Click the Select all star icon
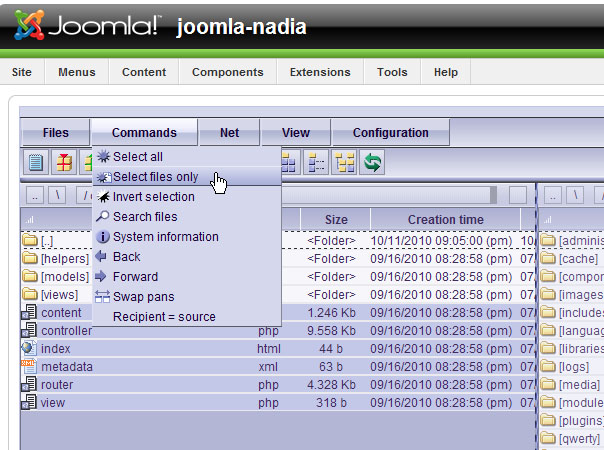The width and height of the screenshot is (604, 450). click(103, 156)
